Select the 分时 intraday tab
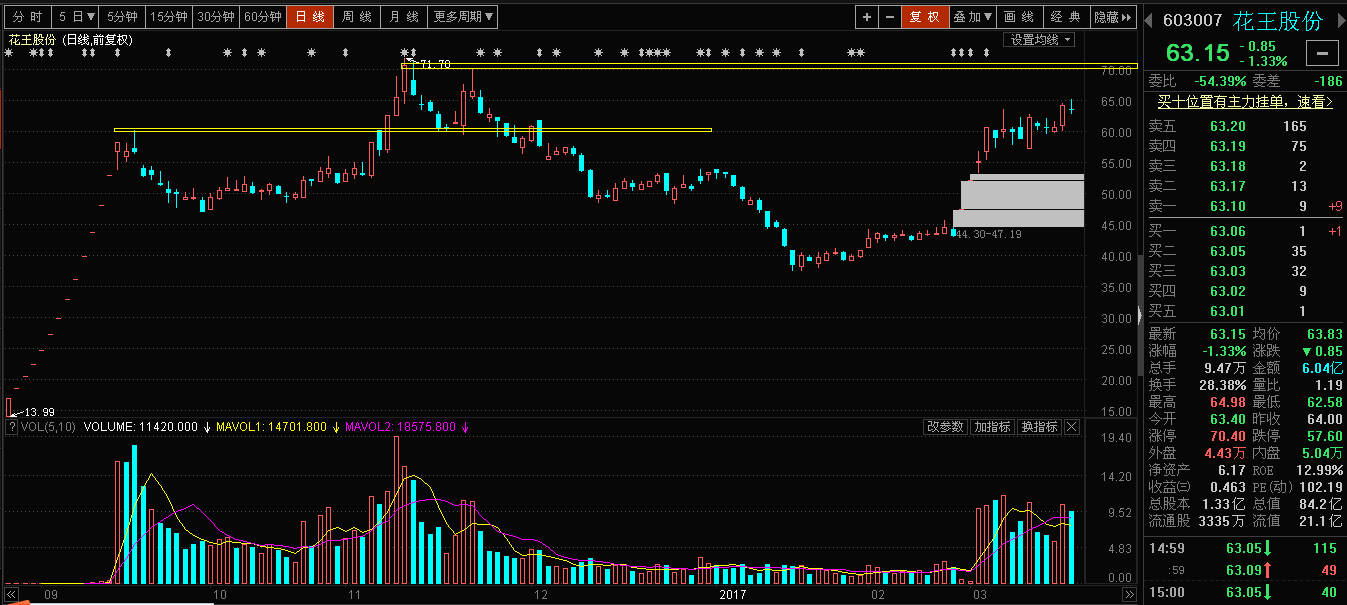Screen dimensions: 1347x605 coord(27,17)
